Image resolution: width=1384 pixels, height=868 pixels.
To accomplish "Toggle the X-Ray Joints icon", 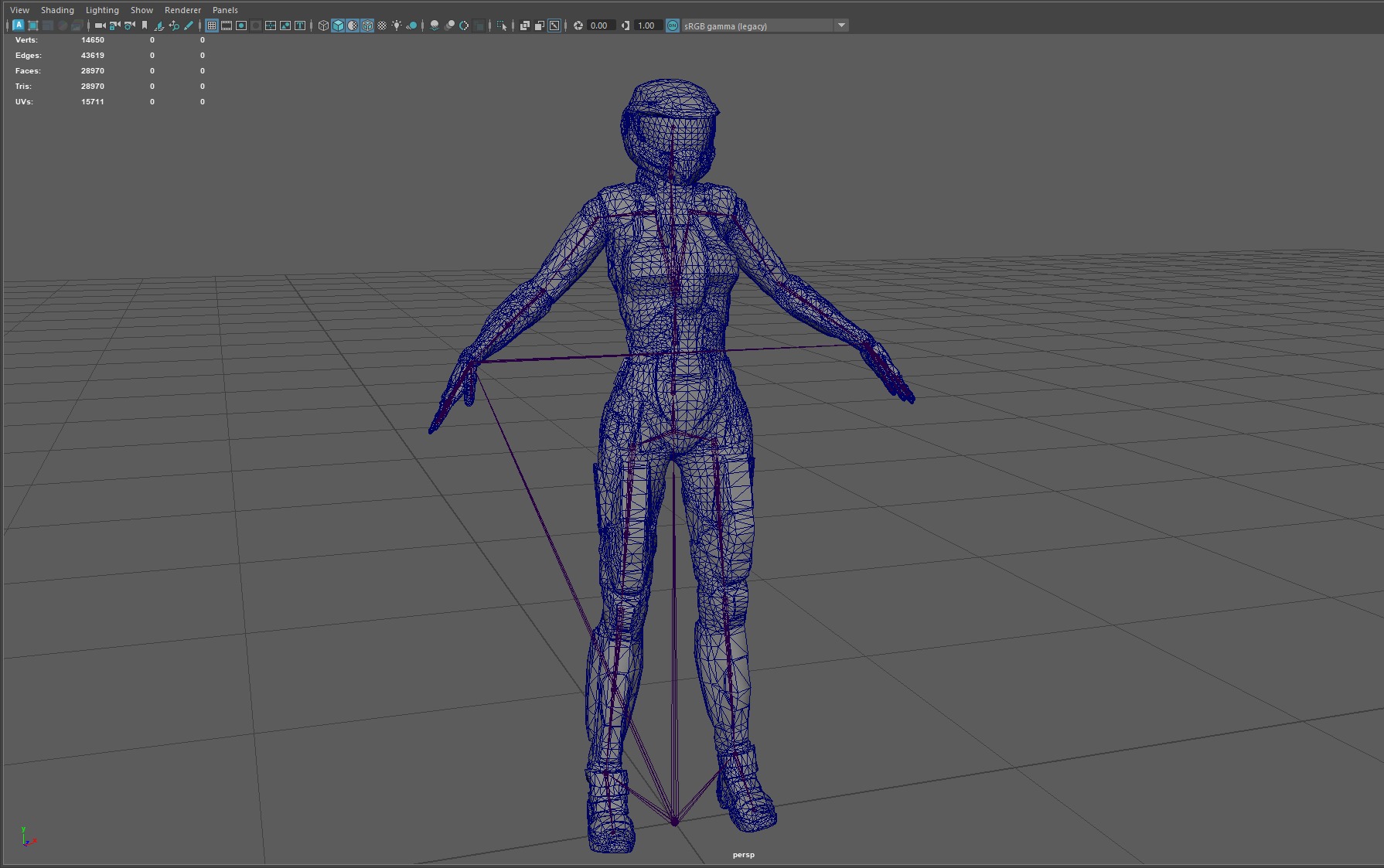I will point(554,26).
